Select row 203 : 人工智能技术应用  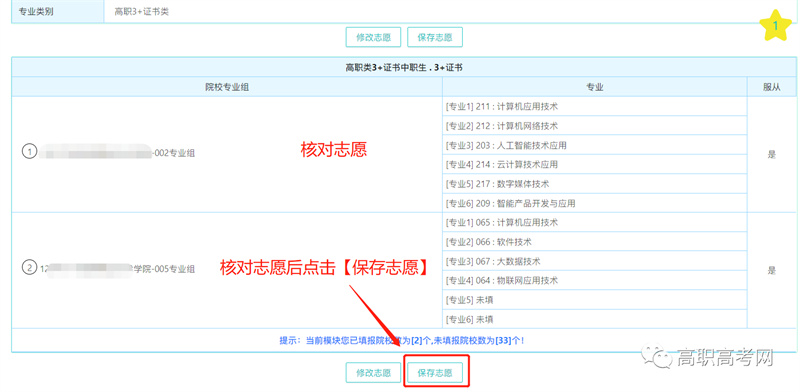(594, 145)
